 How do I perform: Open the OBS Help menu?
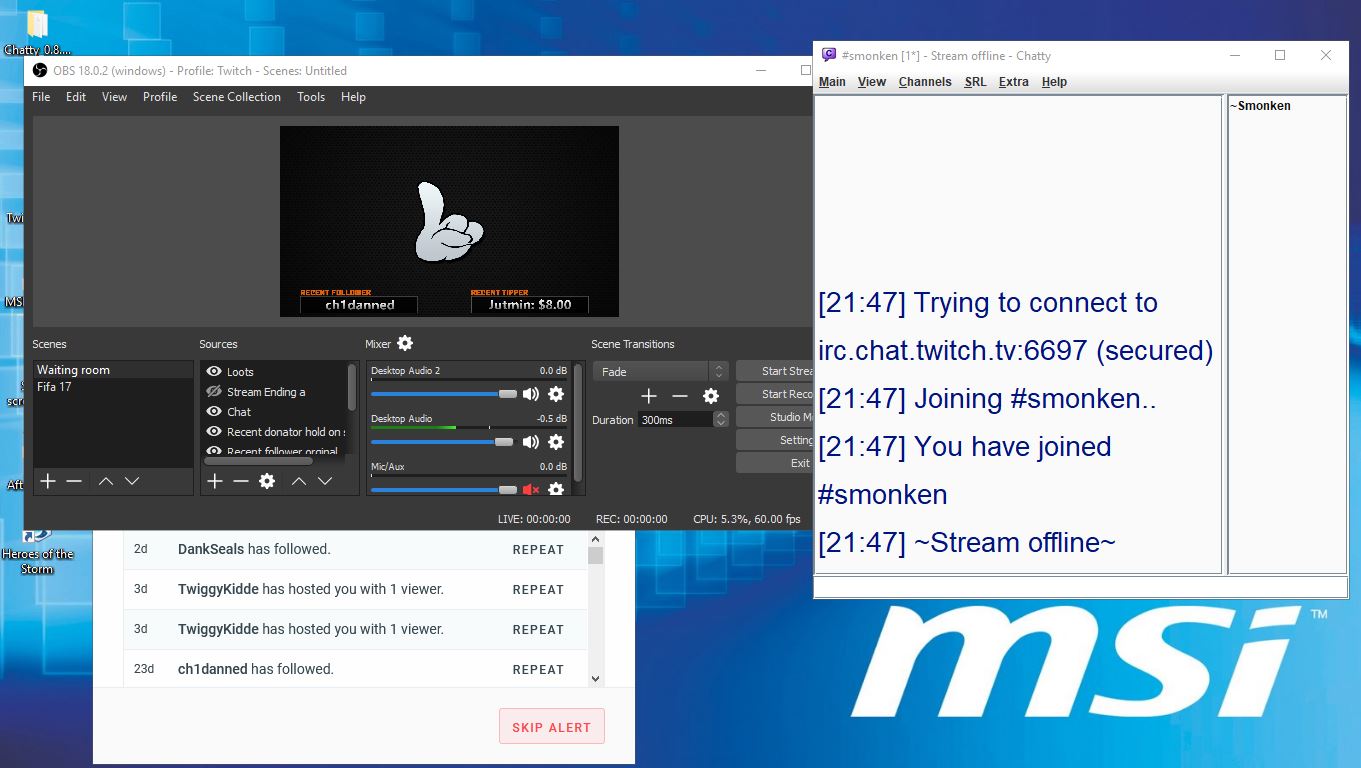tap(353, 97)
